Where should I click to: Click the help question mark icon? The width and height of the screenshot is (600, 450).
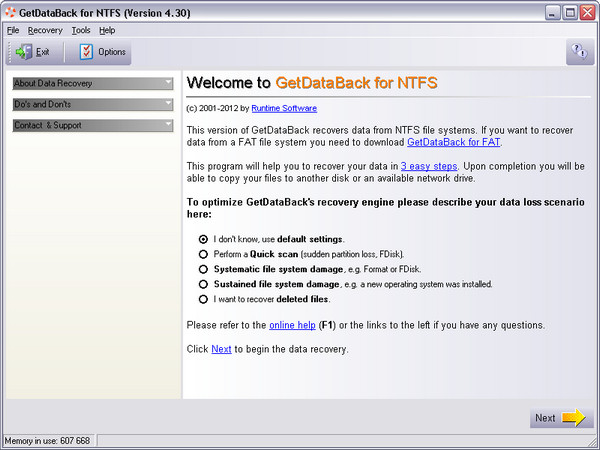coord(579,52)
